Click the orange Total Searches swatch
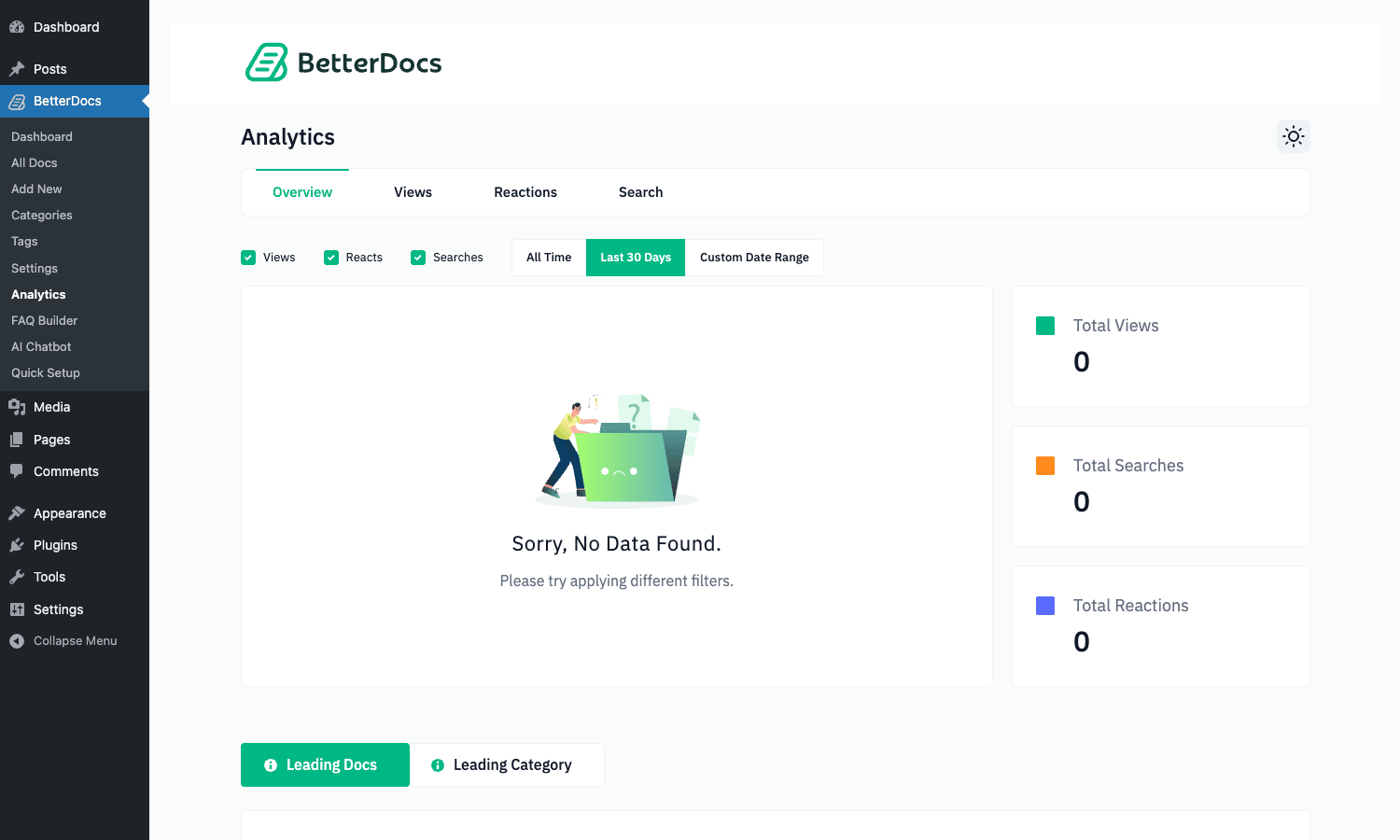The image size is (1400, 840). (x=1045, y=466)
